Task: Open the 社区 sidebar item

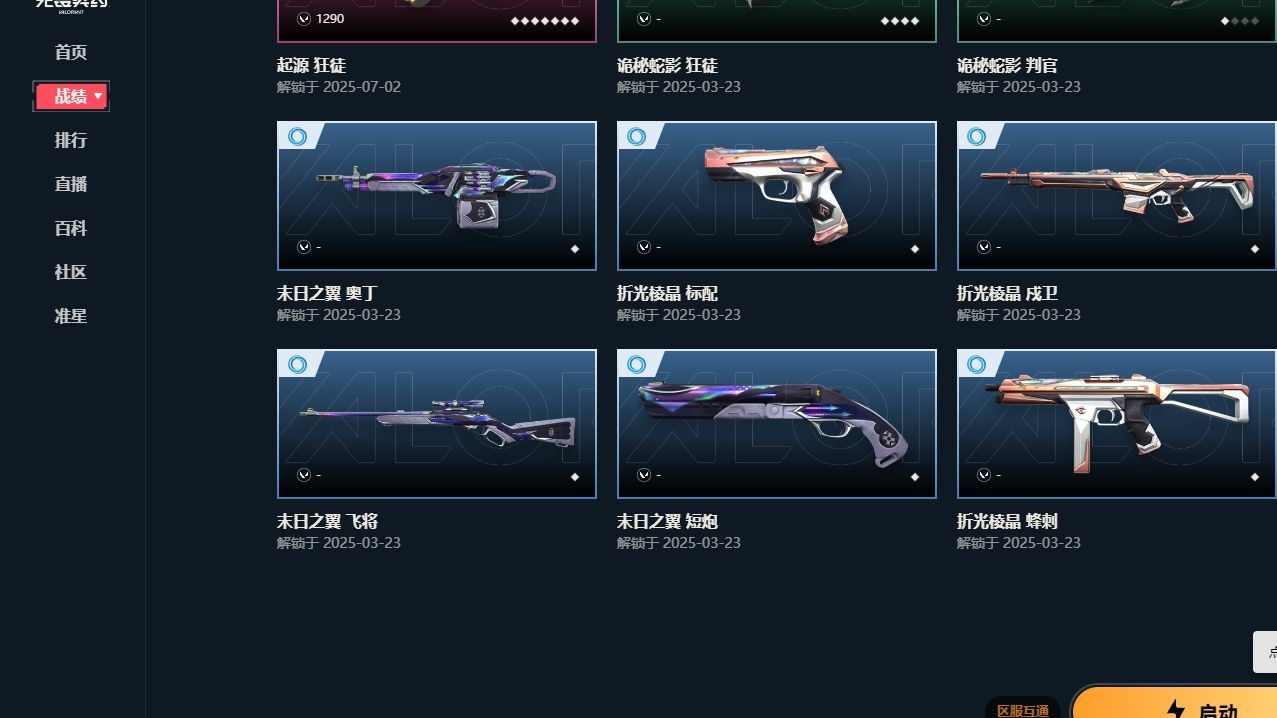Action: [71, 272]
